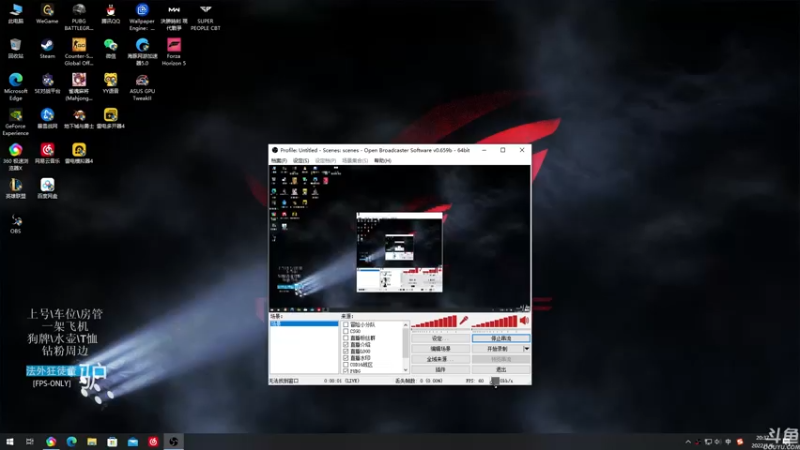Open the YY Voice desktop shortcut
Viewport: 800px width, 450px height.
[x=110, y=84]
